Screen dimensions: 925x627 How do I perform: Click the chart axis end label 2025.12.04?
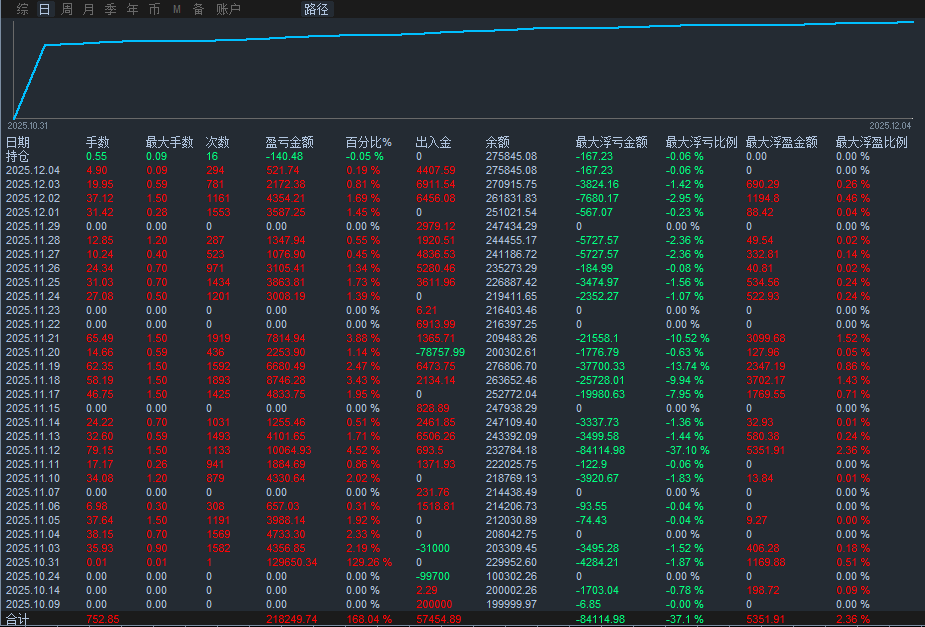[890, 126]
